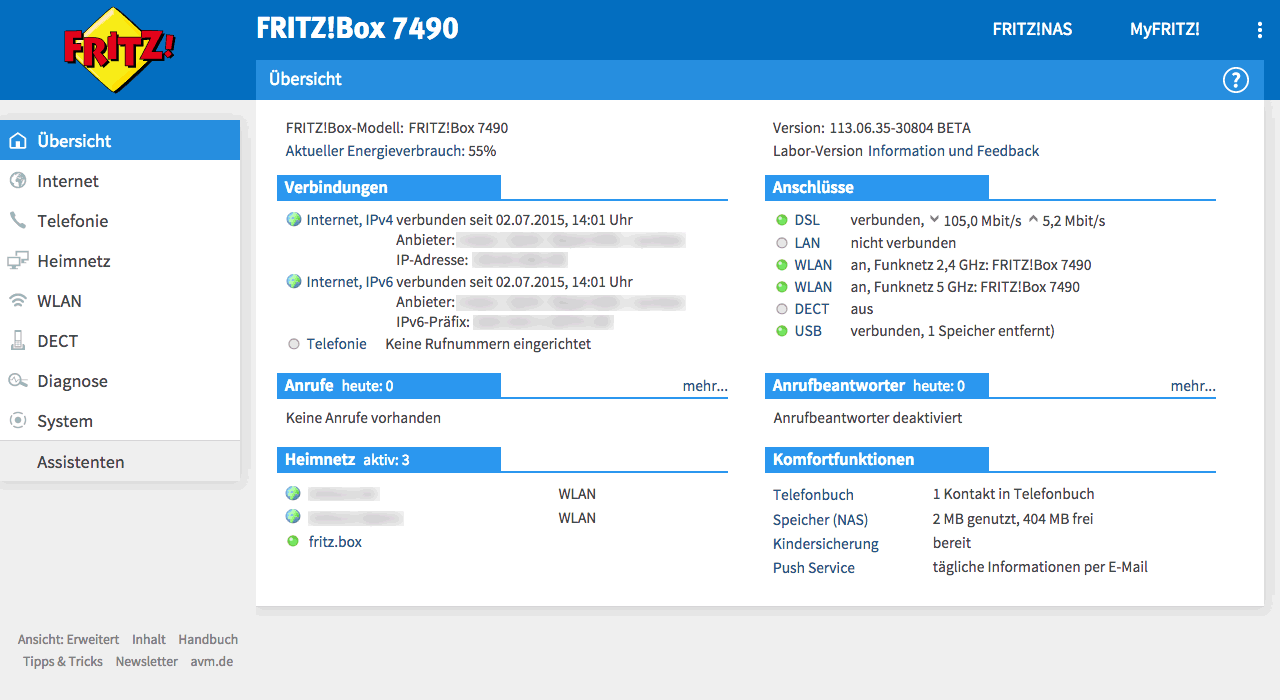Click globe icon beside Internet, IPv6

click(x=294, y=281)
